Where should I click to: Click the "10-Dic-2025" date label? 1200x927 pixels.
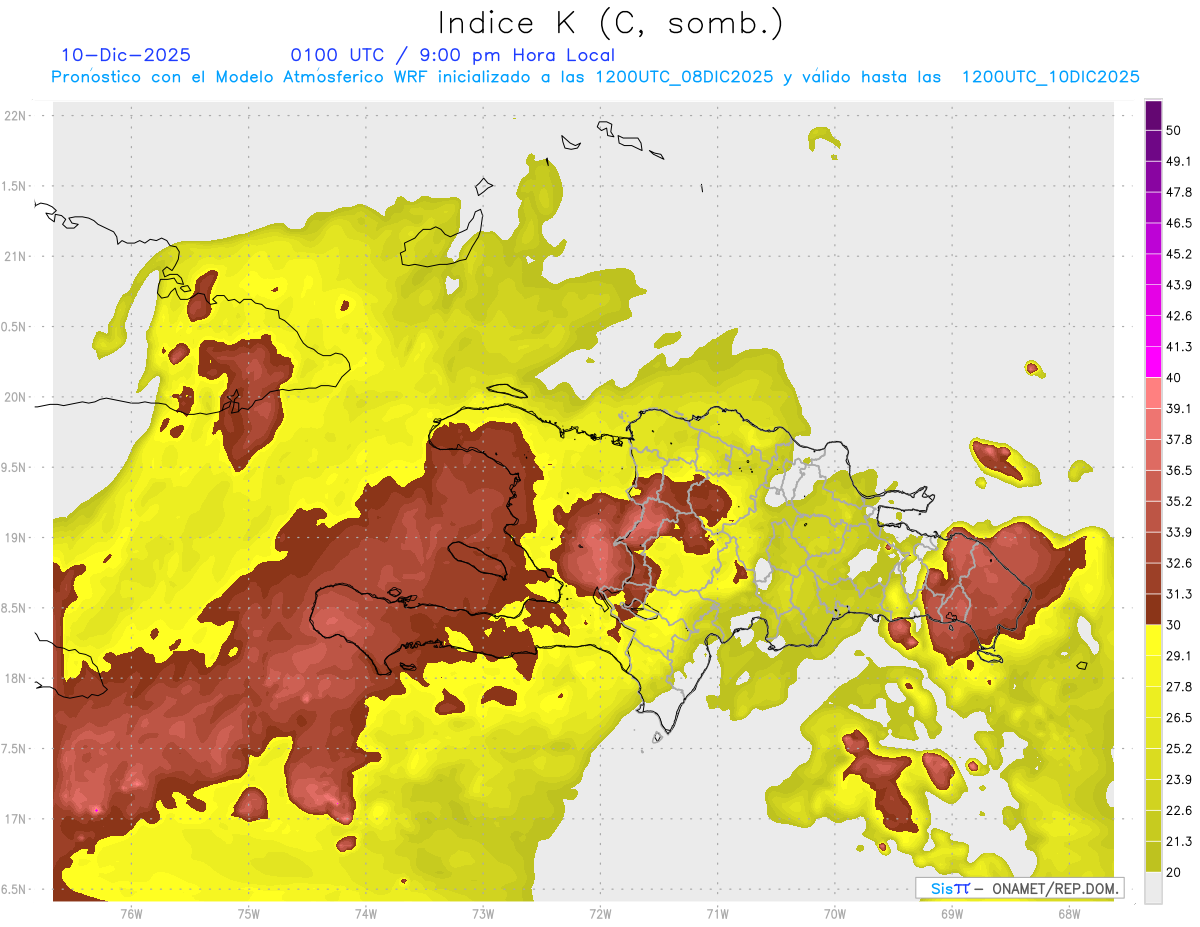click(126, 55)
